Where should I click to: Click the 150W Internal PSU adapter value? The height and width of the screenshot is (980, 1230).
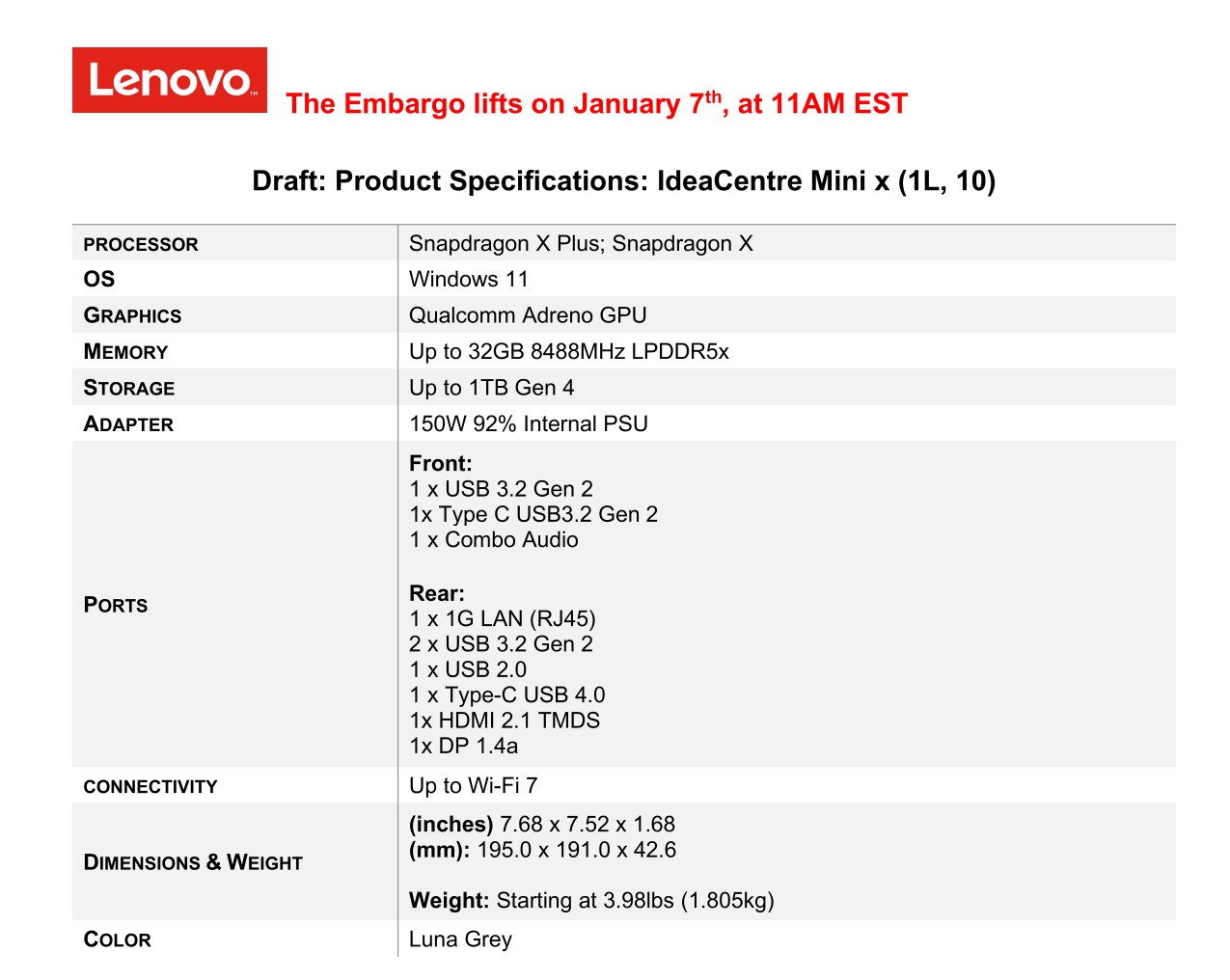pos(528,424)
